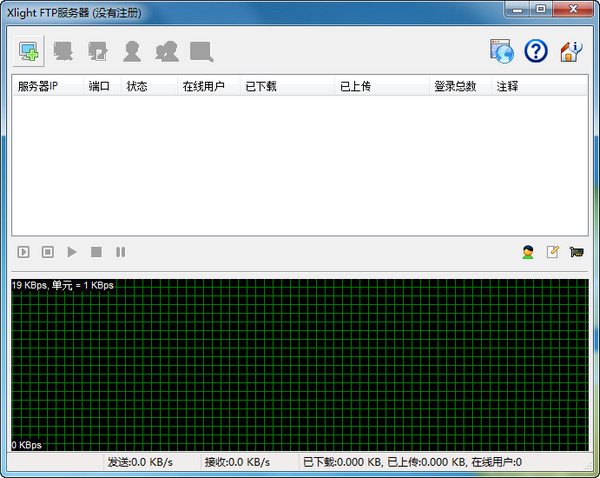This screenshot has height=478, width=600.
Task: Click the 接收:0.0 KB/s status entry
Action: 237,462
